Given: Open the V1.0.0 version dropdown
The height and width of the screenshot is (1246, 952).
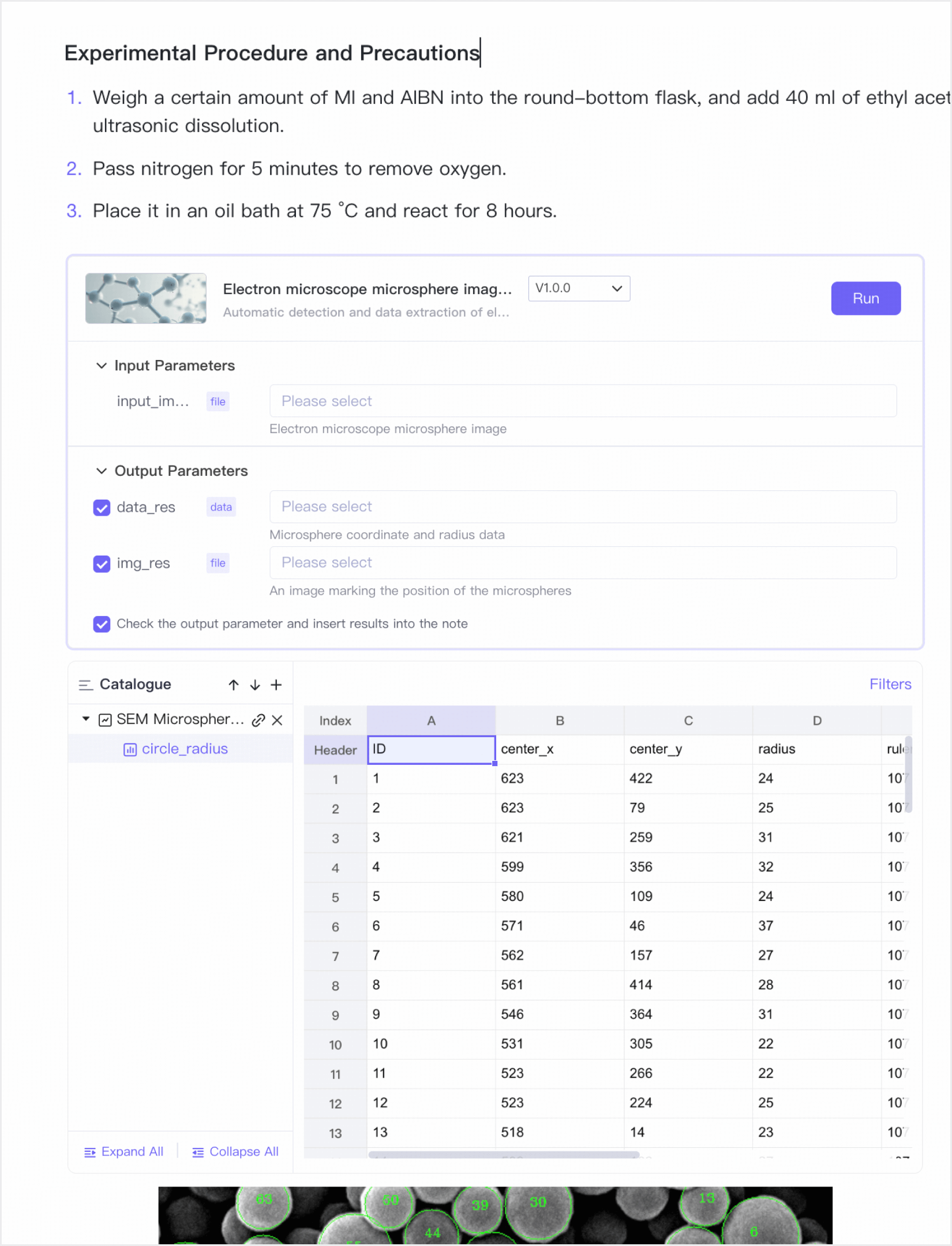Looking at the screenshot, I should pos(579,288).
